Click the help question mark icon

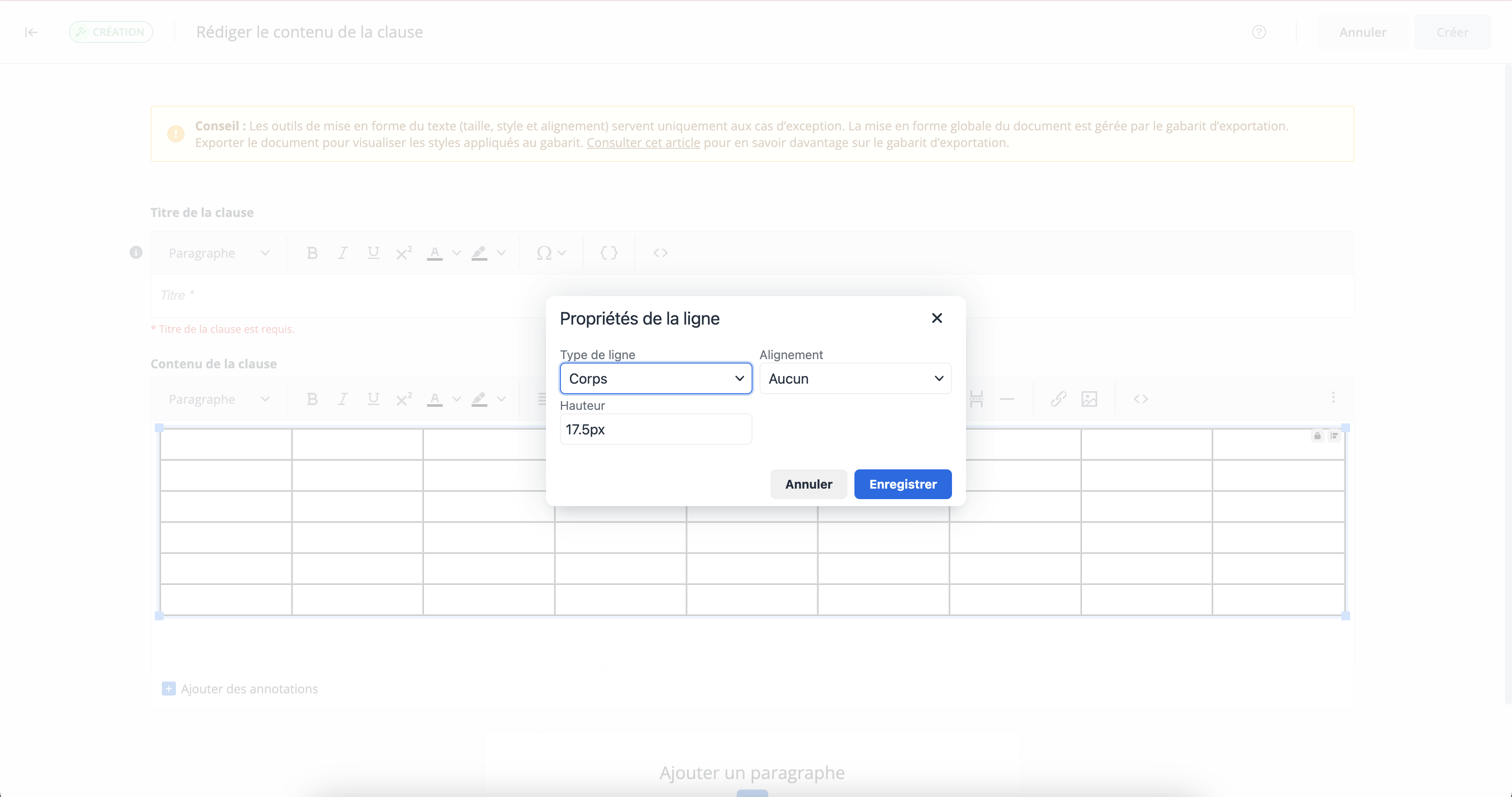click(x=1258, y=32)
